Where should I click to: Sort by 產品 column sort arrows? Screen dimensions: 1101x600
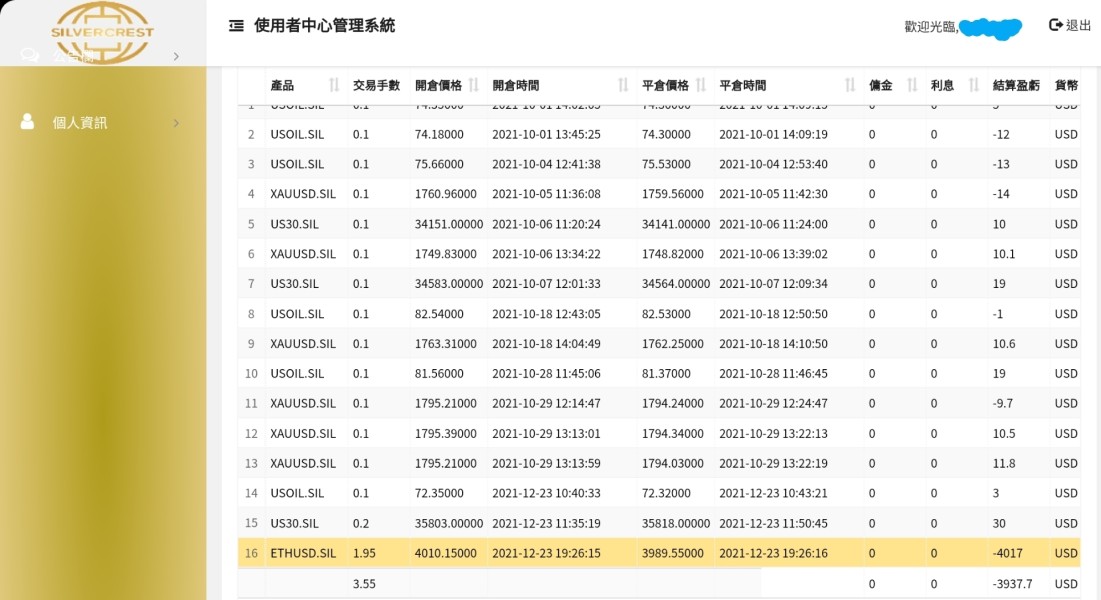(334, 85)
